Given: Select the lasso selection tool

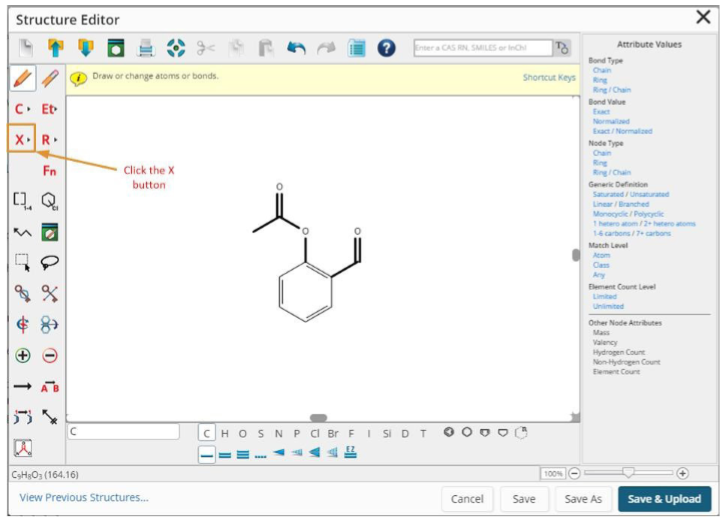Looking at the screenshot, I should [x=50, y=263].
